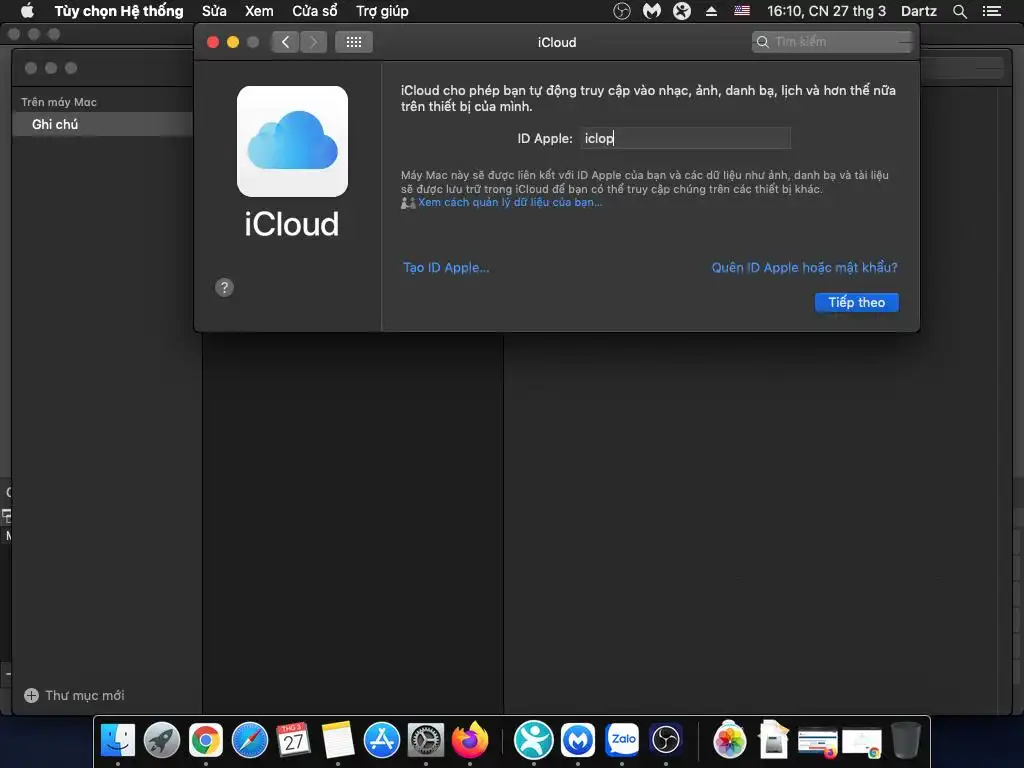
Task: Go back with the left chevron button
Action: coord(285,42)
